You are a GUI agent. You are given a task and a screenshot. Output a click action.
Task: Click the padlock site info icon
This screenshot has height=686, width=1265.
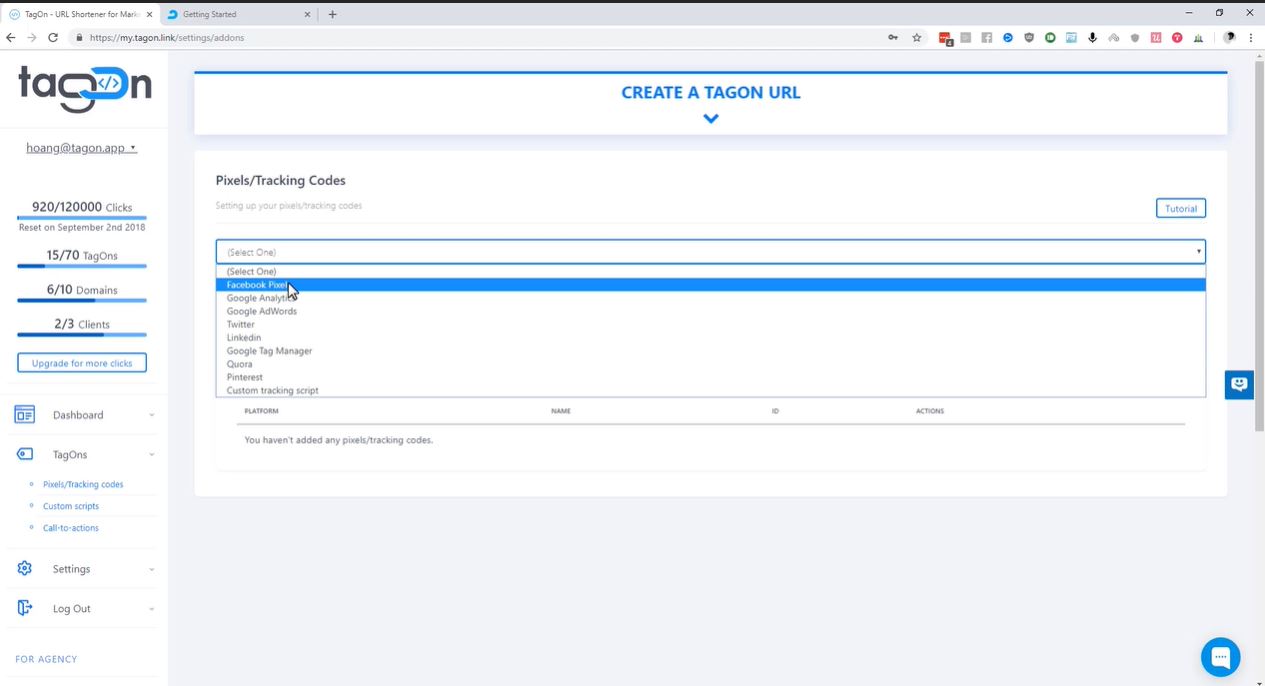(79, 38)
